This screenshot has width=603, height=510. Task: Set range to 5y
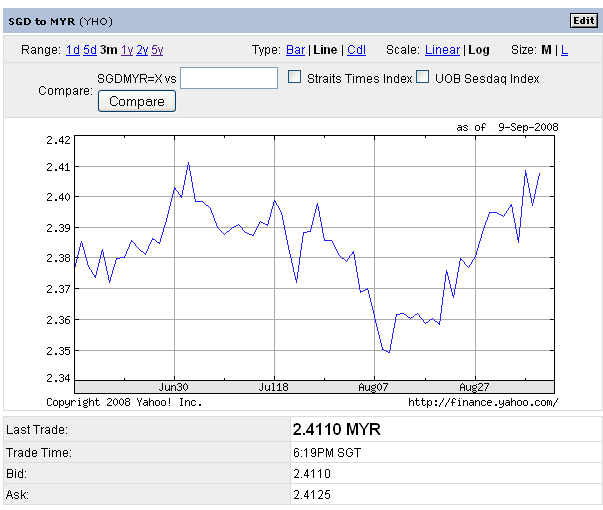click(x=157, y=50)
